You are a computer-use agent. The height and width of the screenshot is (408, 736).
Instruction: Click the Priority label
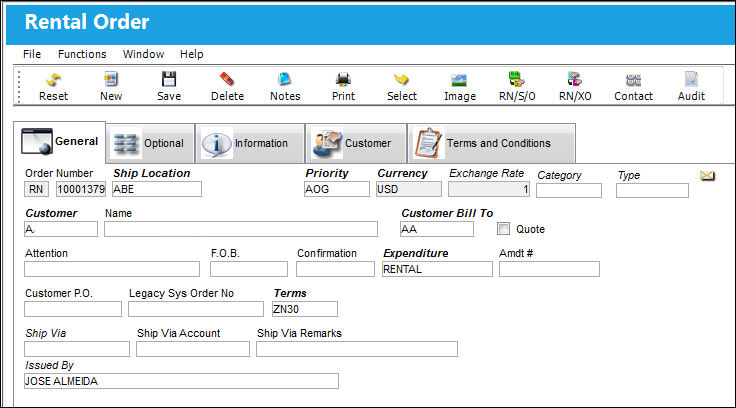327,173
